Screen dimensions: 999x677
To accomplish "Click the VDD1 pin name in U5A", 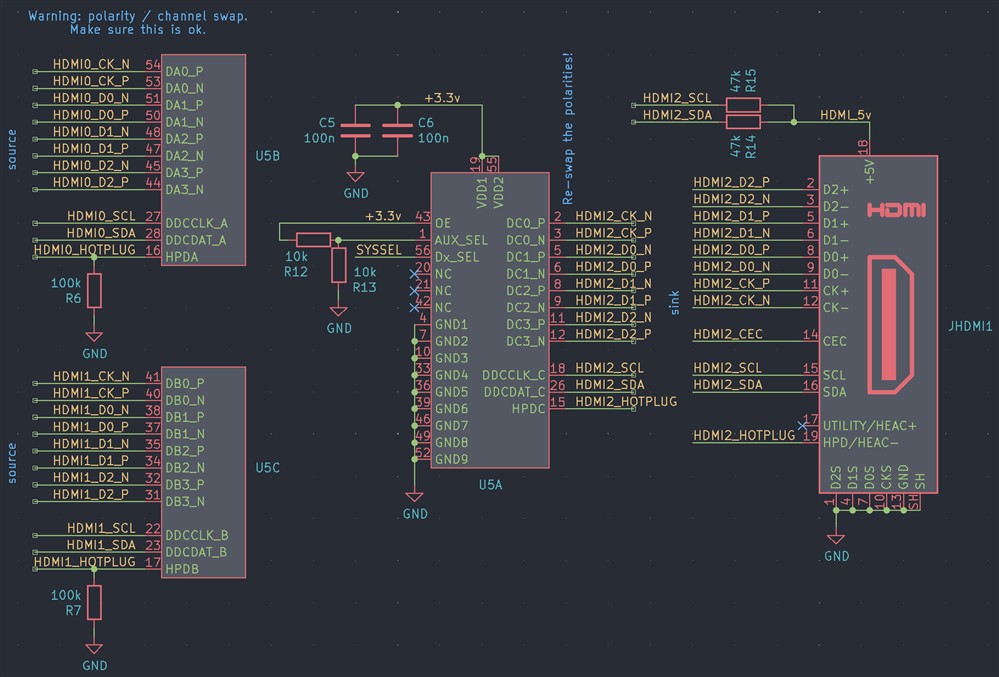I will pos(482,193).
